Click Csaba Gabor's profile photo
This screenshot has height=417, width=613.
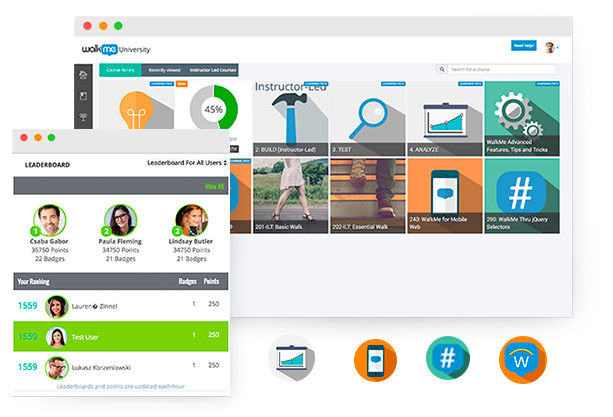50,220
